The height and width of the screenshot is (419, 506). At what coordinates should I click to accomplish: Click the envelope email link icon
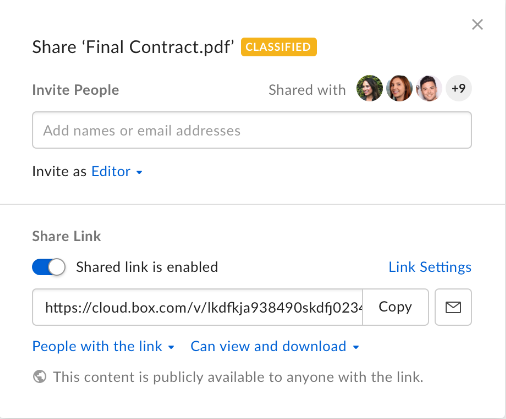point(453,307)
